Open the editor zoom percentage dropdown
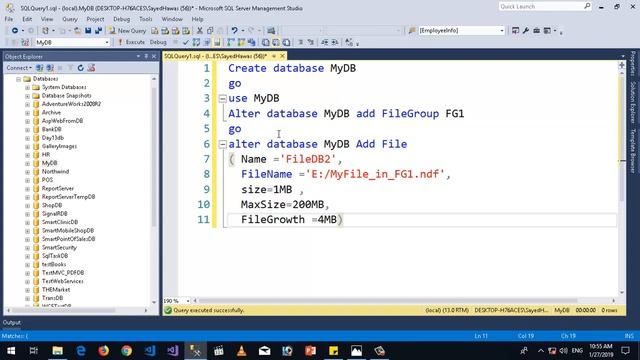The image size is (640, 360). [188, 301]
